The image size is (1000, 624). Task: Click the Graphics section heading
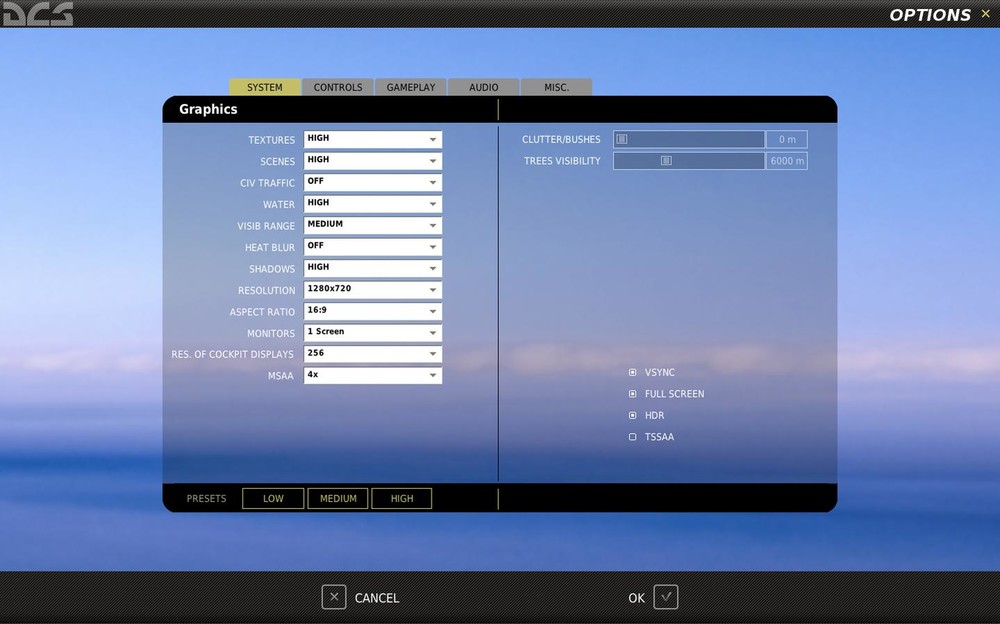208,109
